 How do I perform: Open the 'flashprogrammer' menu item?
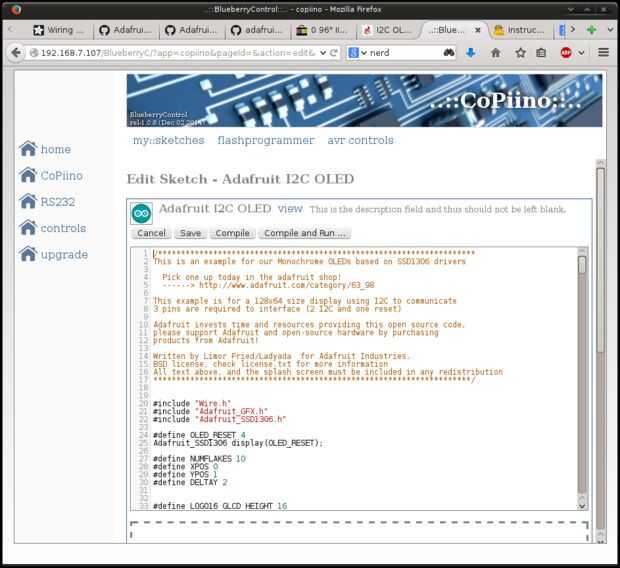(266, 140)
